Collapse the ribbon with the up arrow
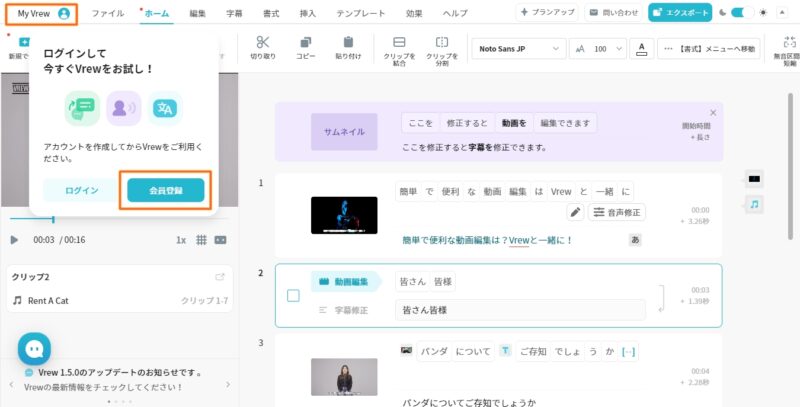The image size is (800, 407). click(x=782, y=13)
